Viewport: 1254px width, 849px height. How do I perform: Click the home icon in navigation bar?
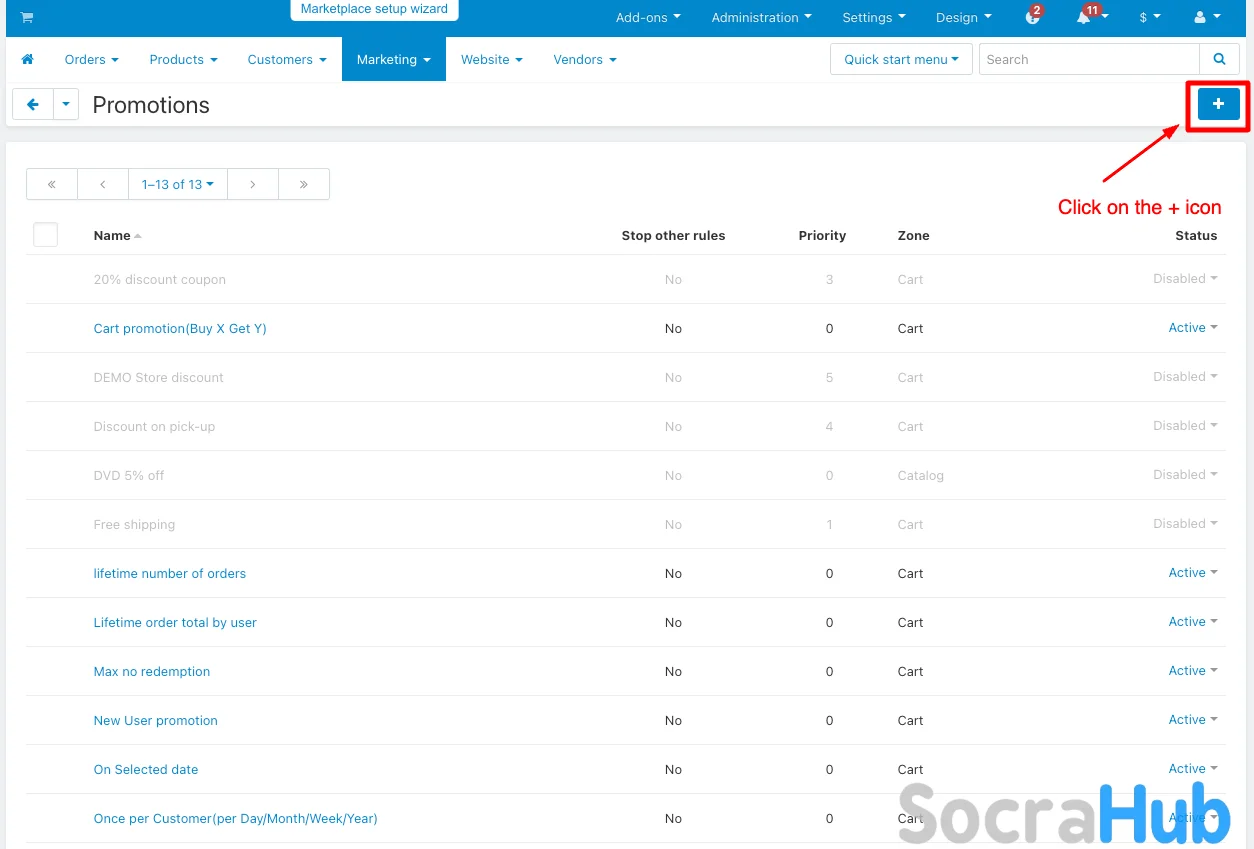pyautogui.click(x=27, y=59)
